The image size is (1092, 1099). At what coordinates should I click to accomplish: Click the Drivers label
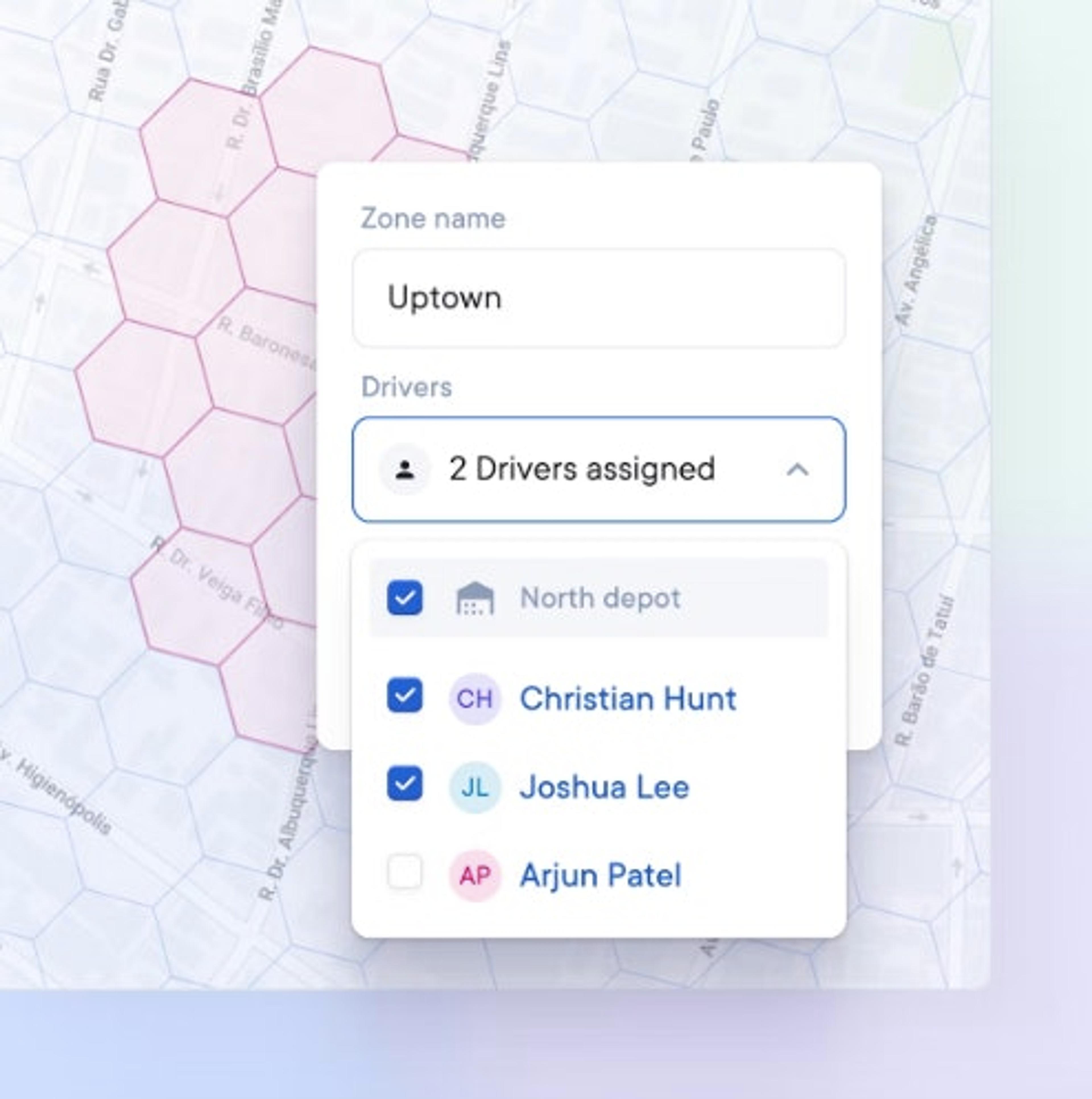tap(407, 387)
